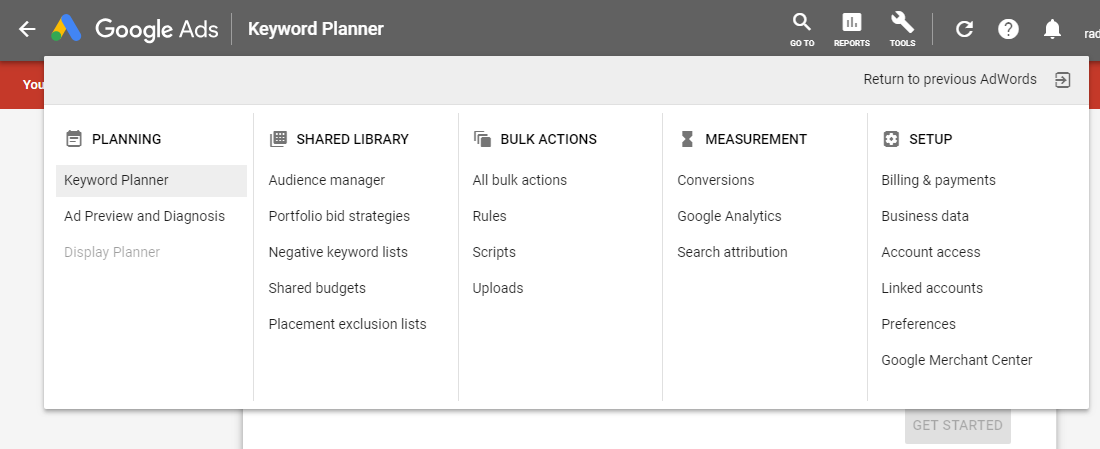The height and width of the screenshot is (449, 1100).
Task: Open Ad Preview and Diagnosis
Action: (145, 216)
